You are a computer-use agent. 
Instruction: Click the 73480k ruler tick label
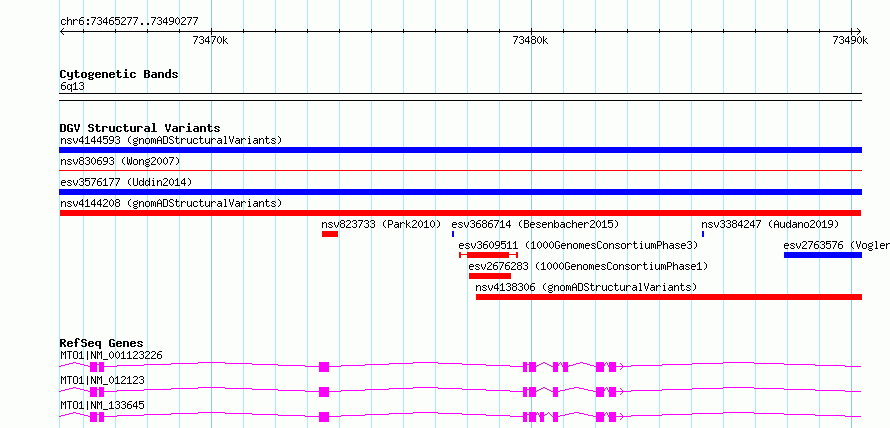point(531,40)
